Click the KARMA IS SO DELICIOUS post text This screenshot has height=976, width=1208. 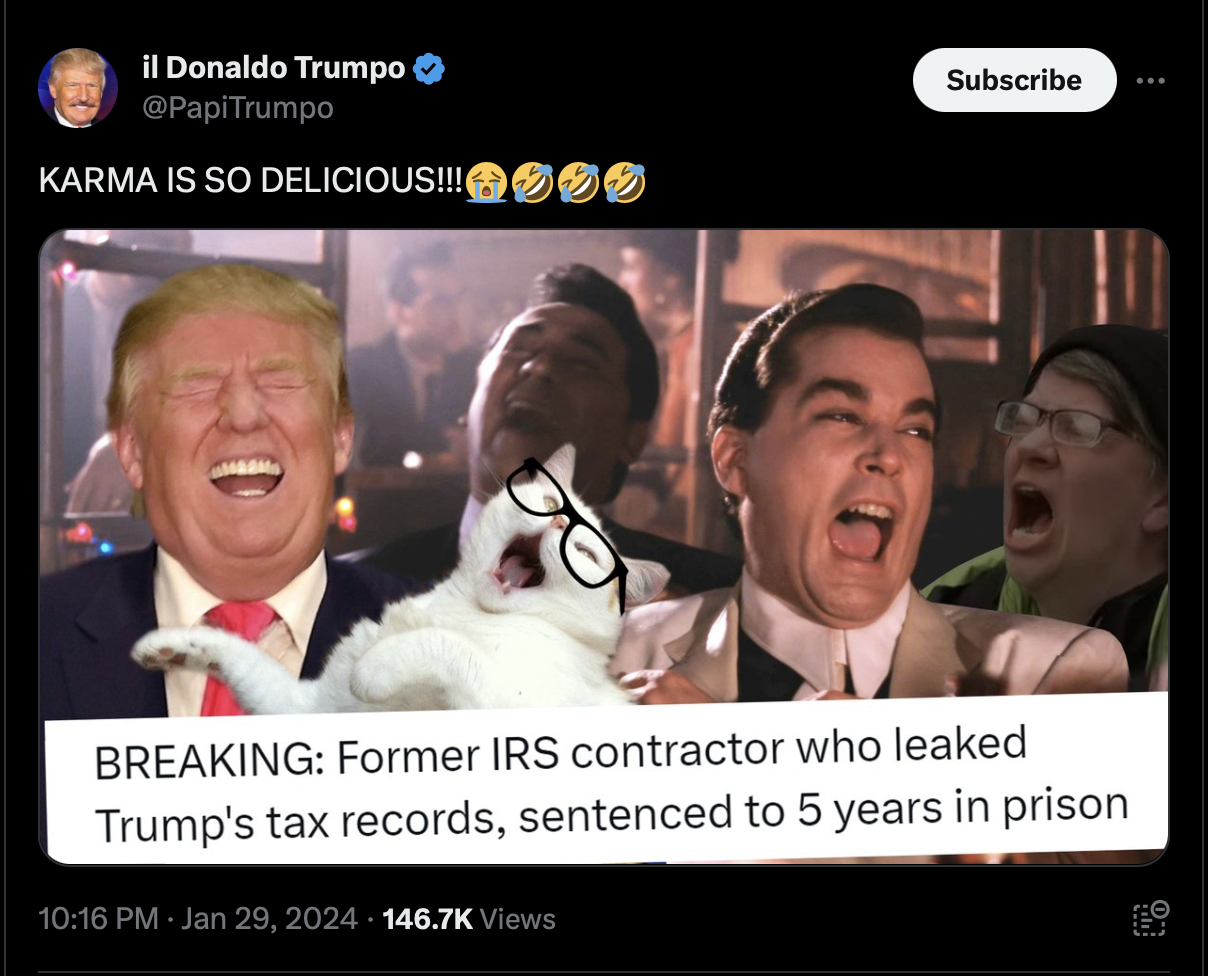click(251, 182)
